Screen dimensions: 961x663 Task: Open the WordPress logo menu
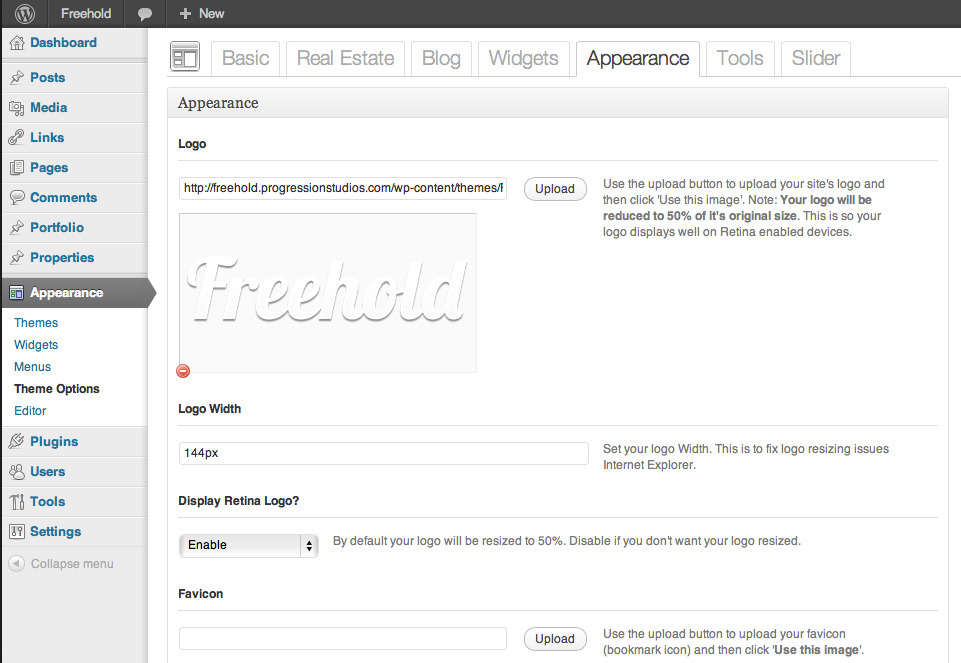[x=25, y=13]
